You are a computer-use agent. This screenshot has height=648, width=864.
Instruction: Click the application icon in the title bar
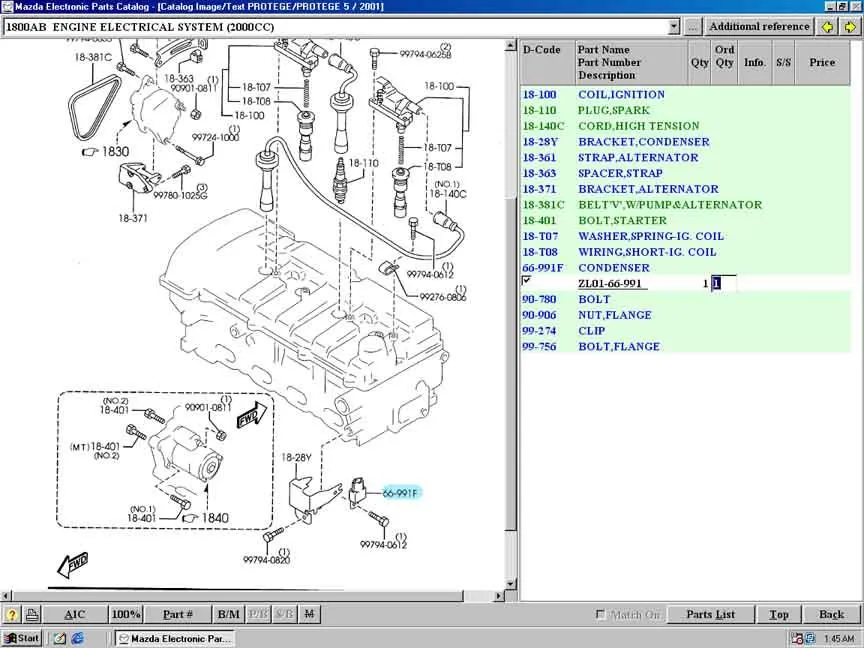[7, 7]
